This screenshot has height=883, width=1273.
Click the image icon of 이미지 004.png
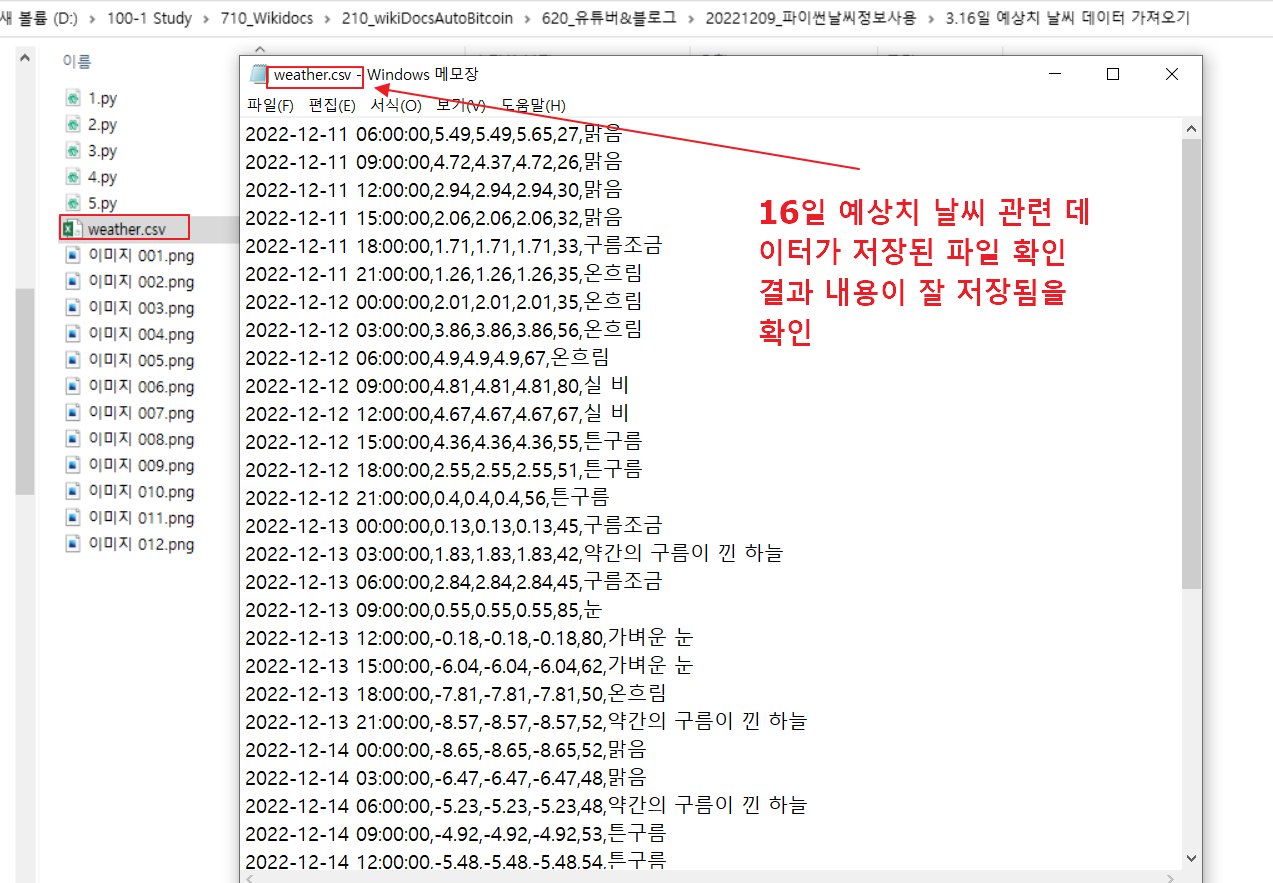[x=73, y=334]
